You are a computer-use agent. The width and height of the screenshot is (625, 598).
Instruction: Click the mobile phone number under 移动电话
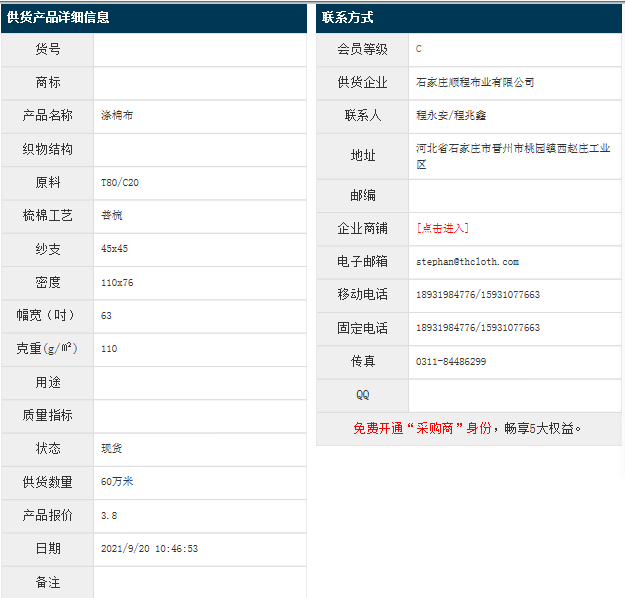[478, 295]
